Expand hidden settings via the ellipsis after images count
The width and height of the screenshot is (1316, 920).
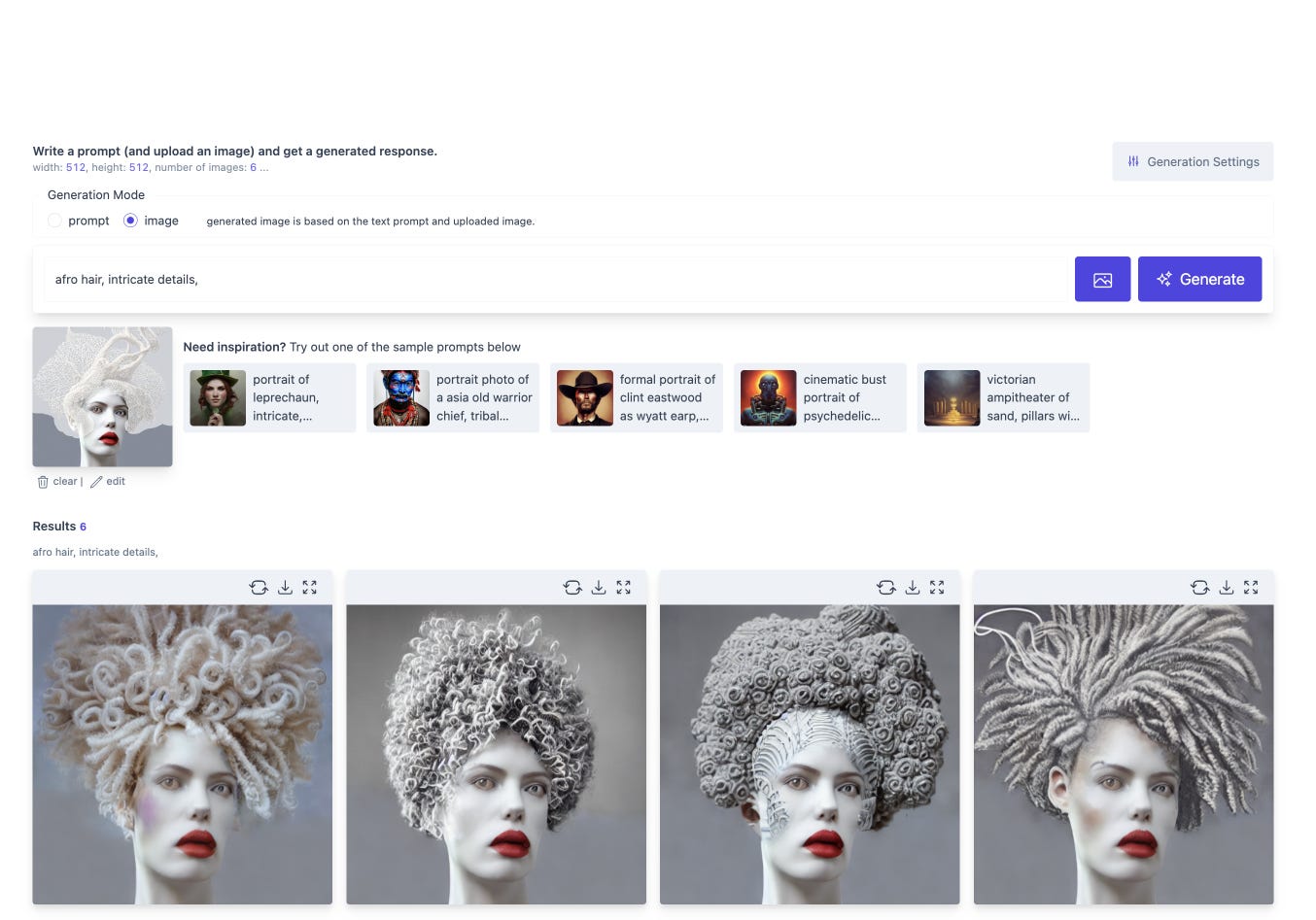(263, 167)
